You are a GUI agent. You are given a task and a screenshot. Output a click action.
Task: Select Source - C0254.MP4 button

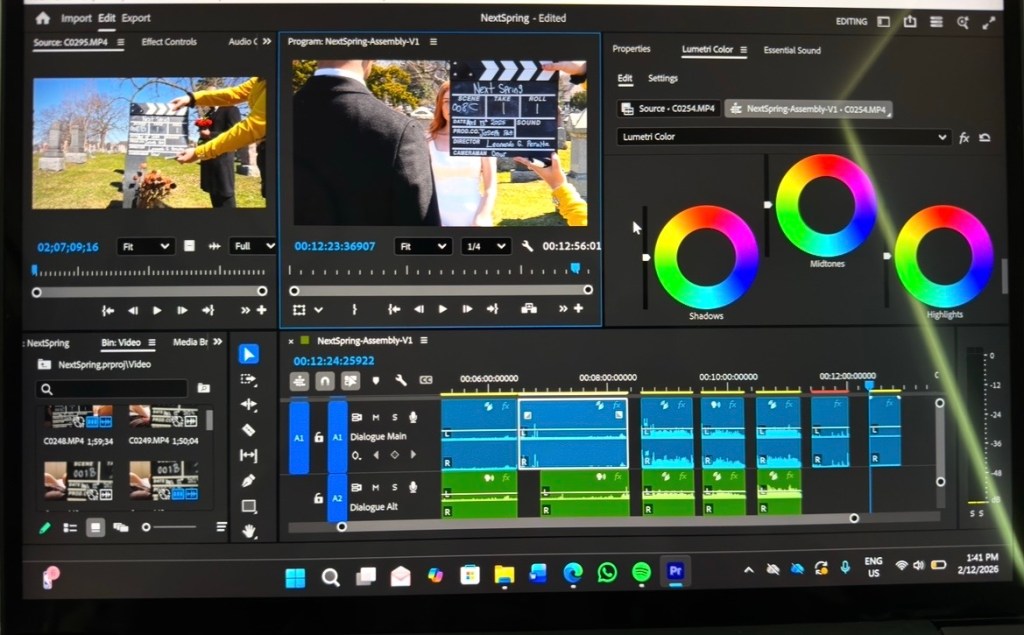668,108
